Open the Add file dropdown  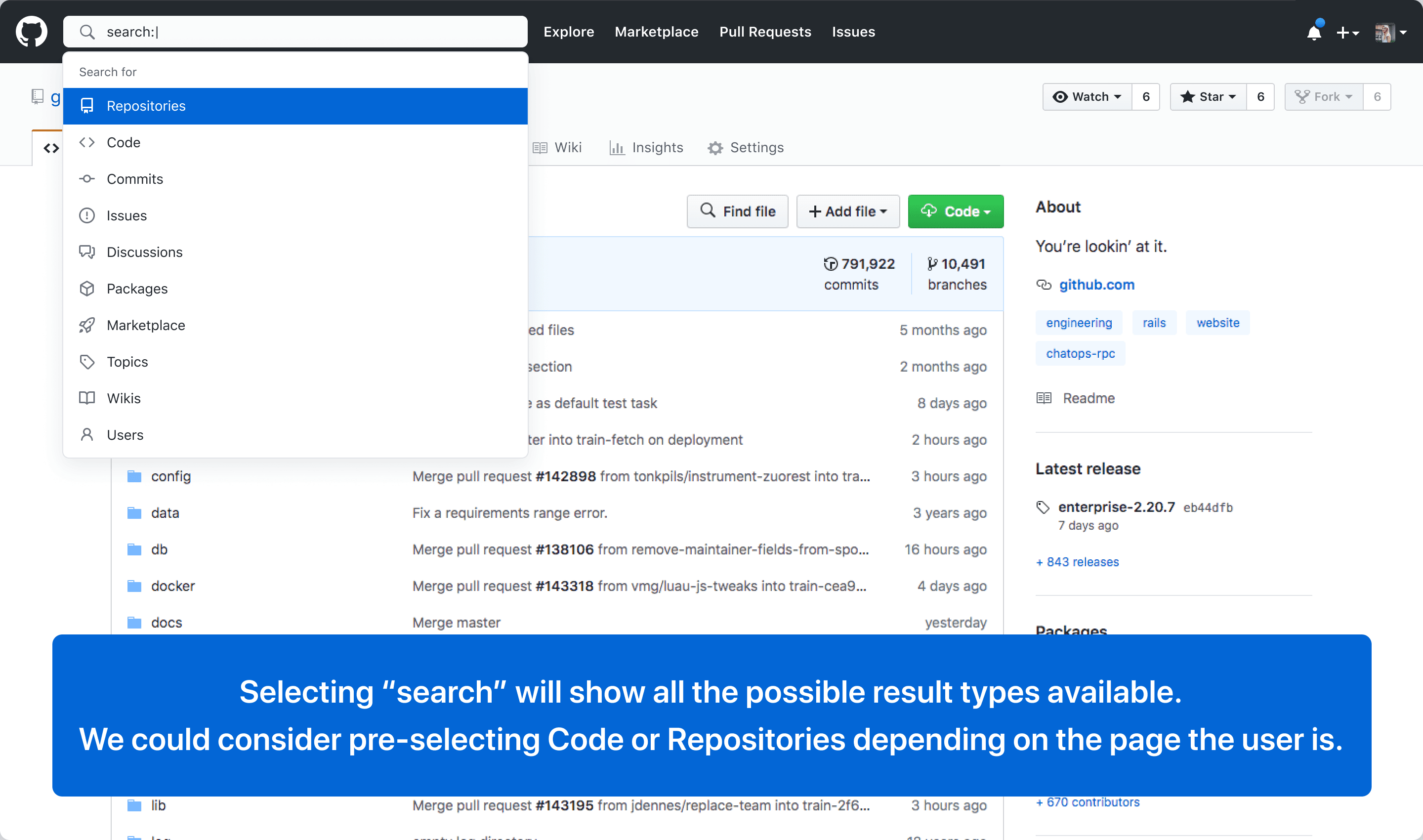click(x=847, y=211)
